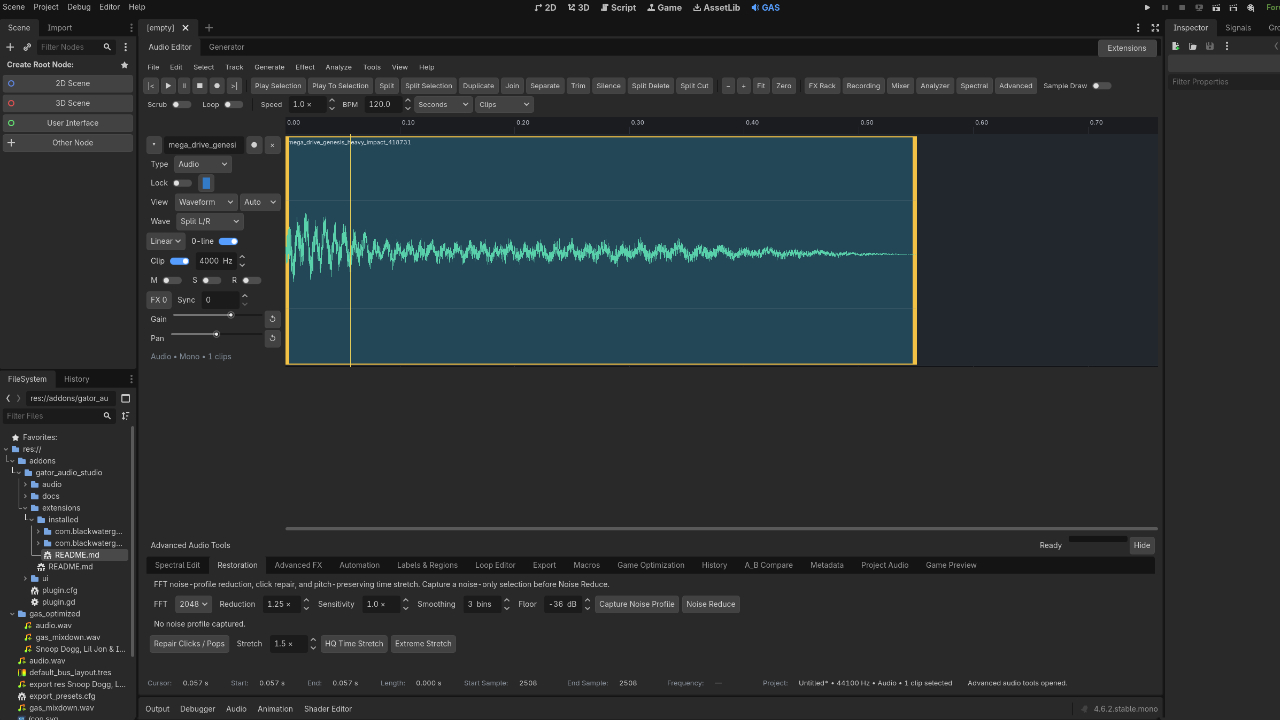The width and height of the screenshot is (1280, 720).
Task: Arm the track using its record dot button
Action: (254, 145)
